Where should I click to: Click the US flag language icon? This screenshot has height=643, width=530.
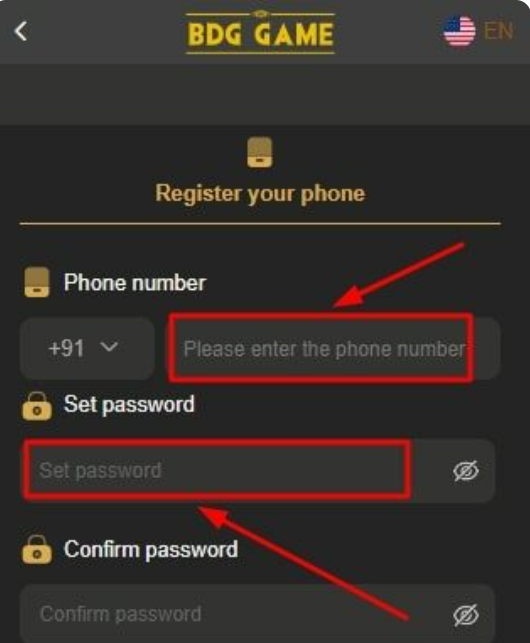point(459,31)
